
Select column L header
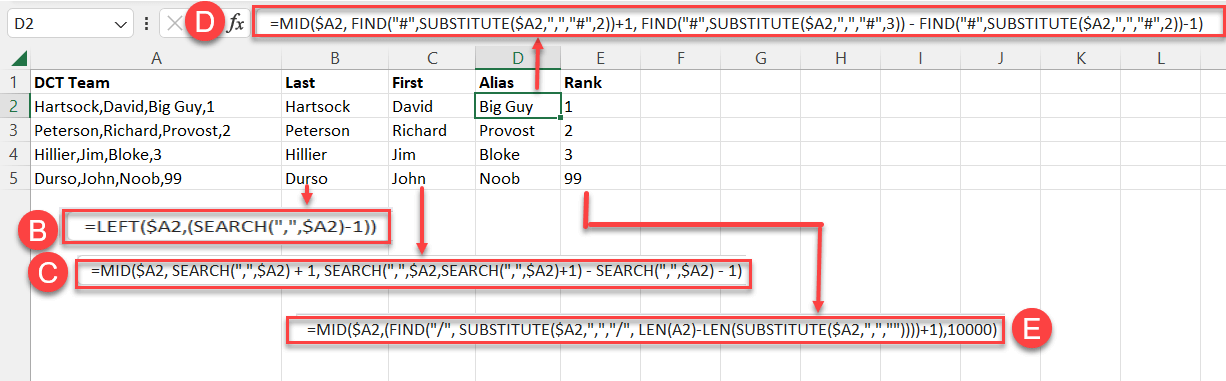click(x=1160, y=60)
